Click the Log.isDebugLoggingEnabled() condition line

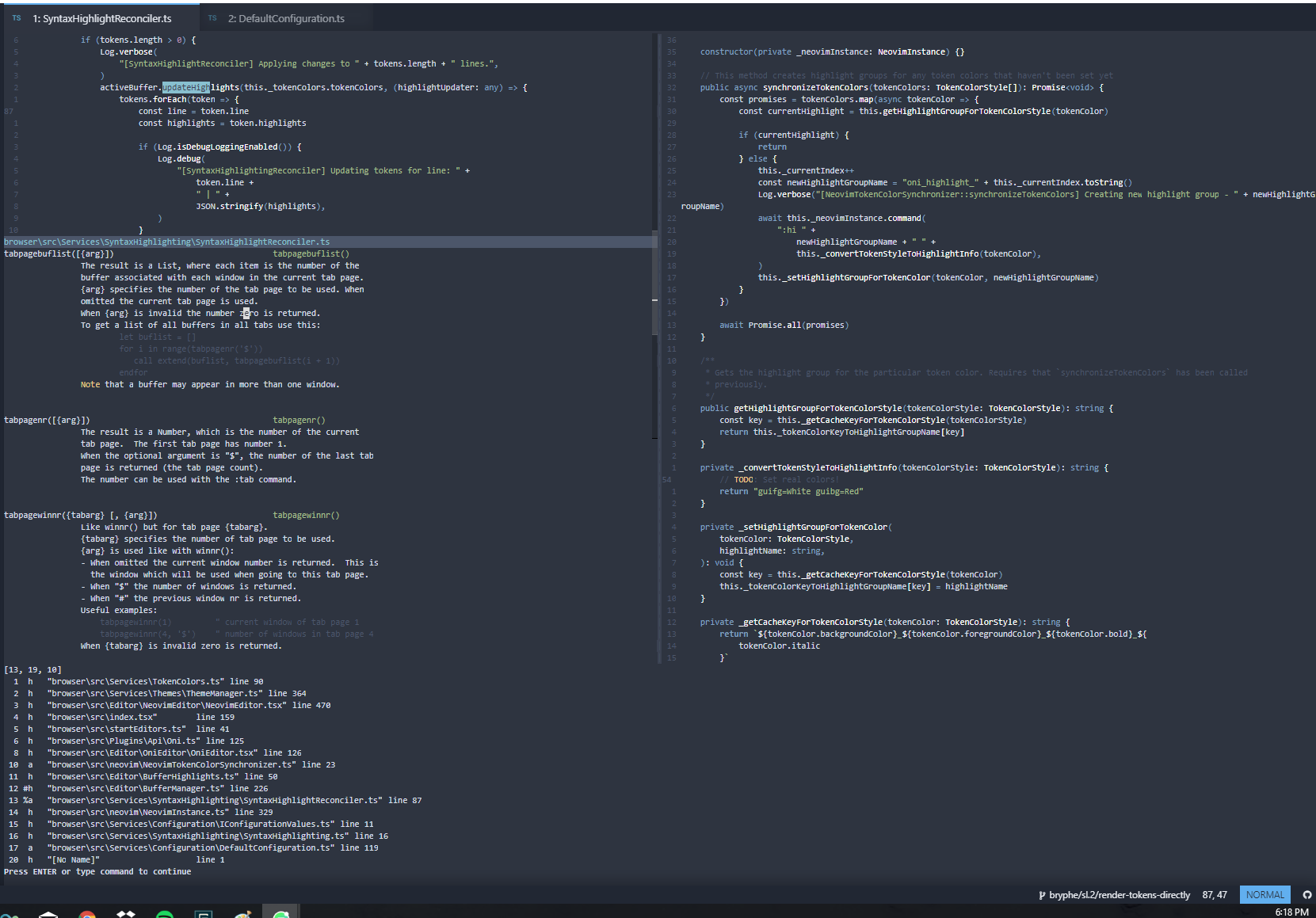[219, 147]
